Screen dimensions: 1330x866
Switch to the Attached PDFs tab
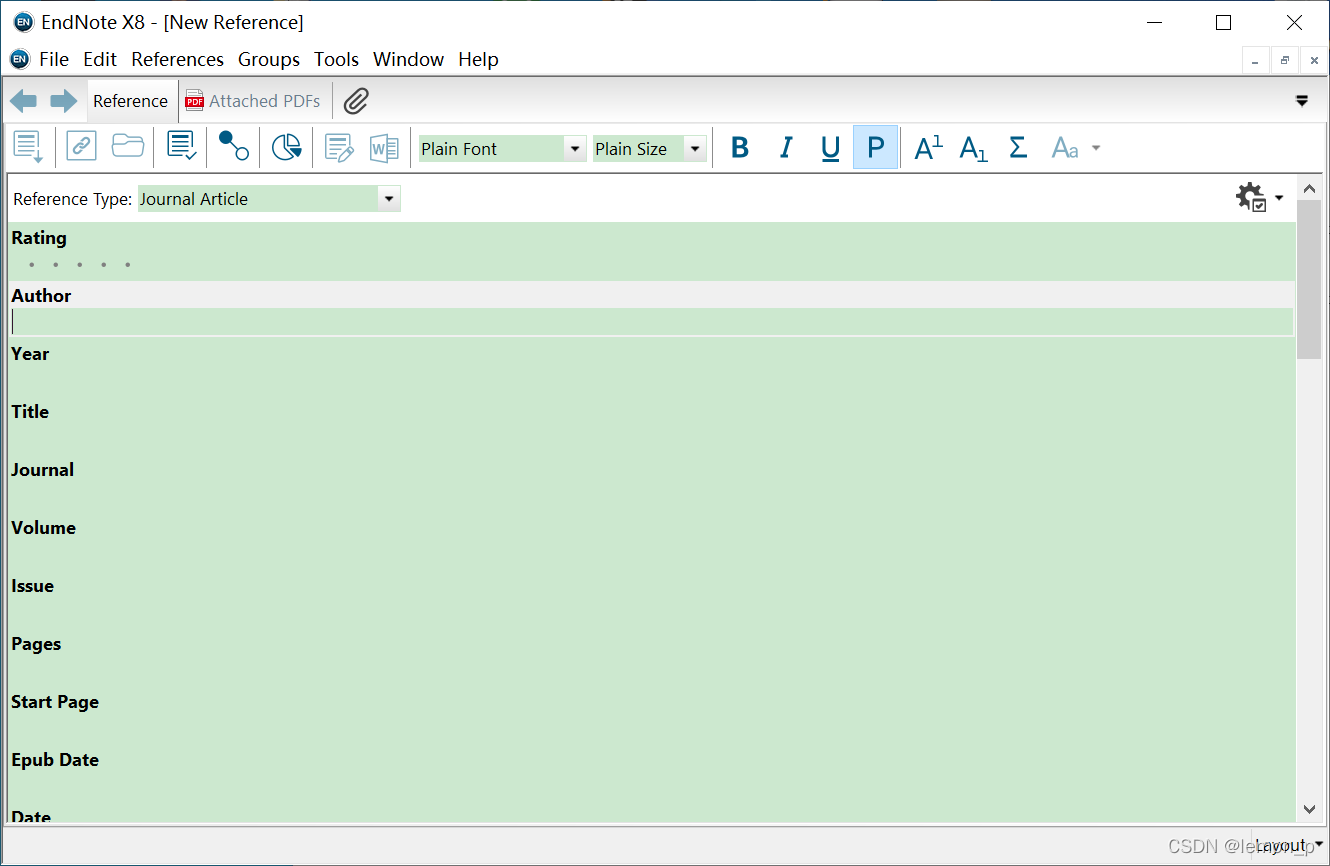254,101
